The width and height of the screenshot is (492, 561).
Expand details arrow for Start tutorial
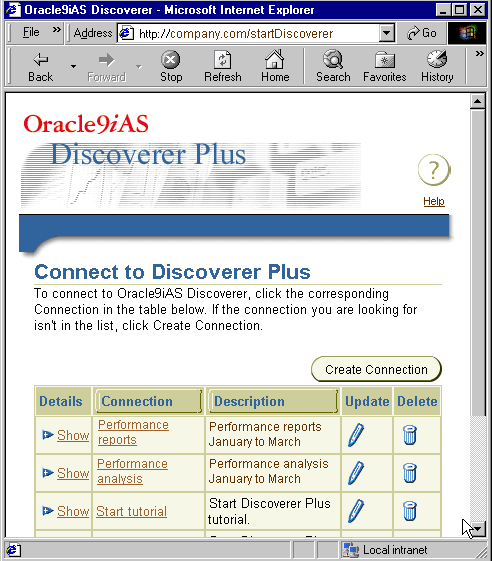click(x=48, y=511)
